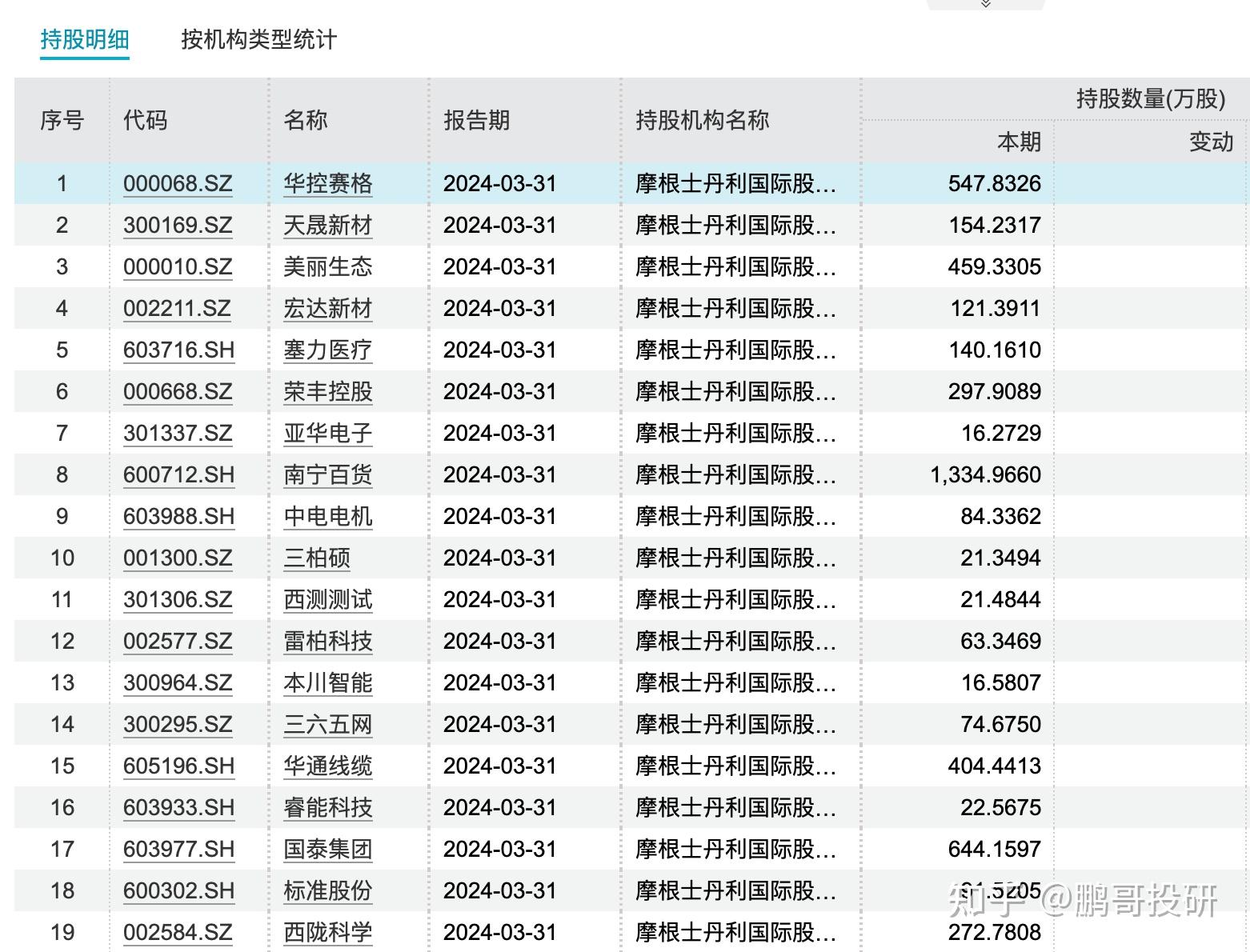
Task: Open stock name link 睿能科技
Action: point(328,807)
